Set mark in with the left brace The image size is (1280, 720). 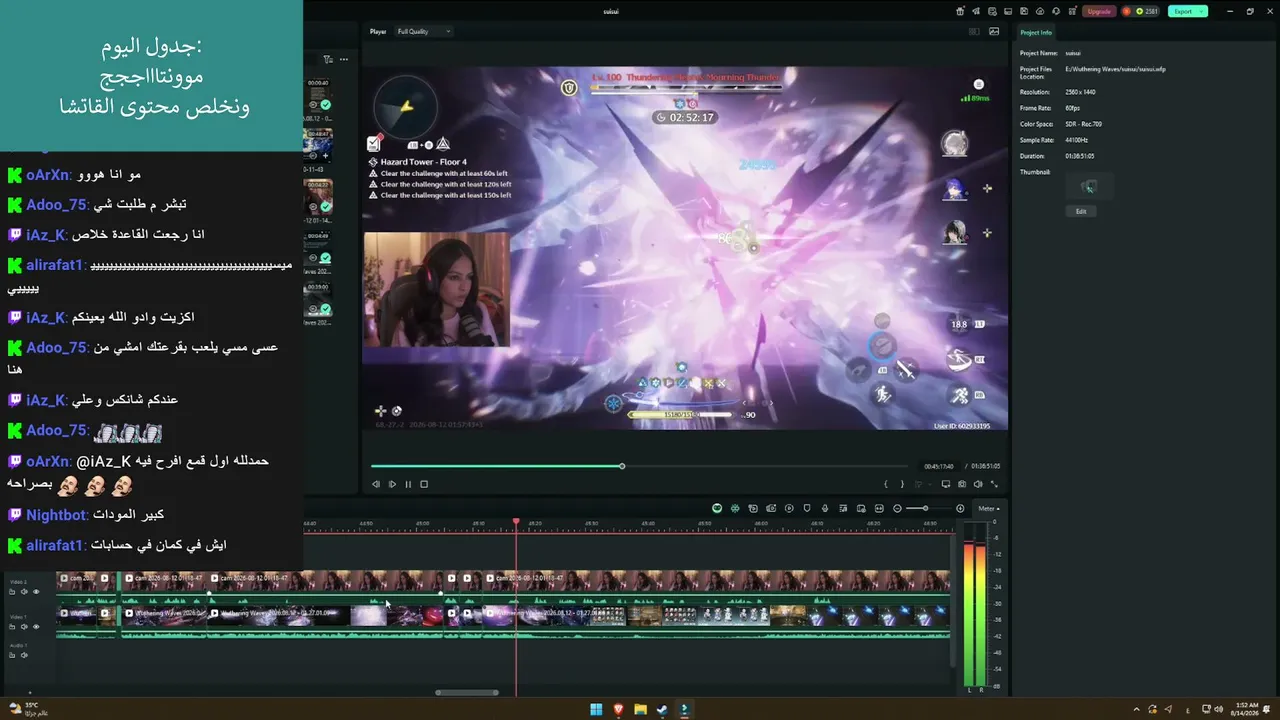tap(886, 484)
